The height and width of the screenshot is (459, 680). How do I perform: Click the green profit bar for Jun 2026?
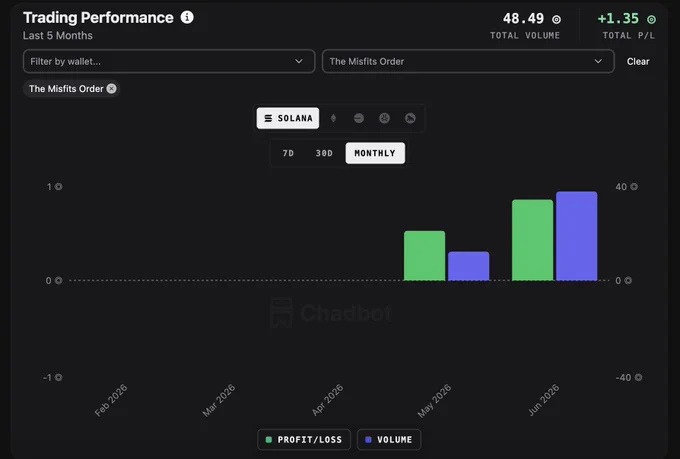tap(533, 240)
